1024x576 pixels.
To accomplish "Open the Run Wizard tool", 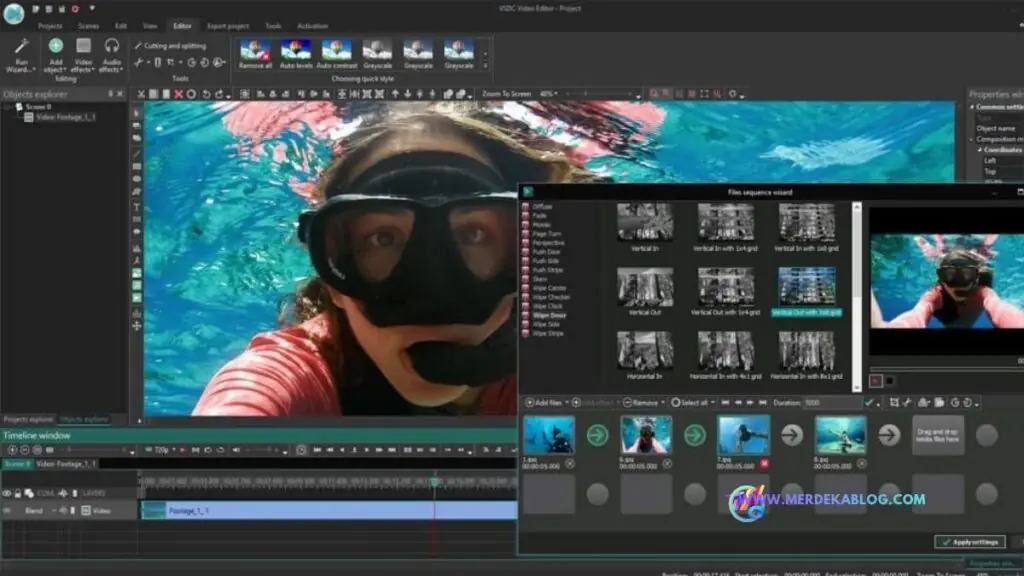I will (x=21, y=55).
